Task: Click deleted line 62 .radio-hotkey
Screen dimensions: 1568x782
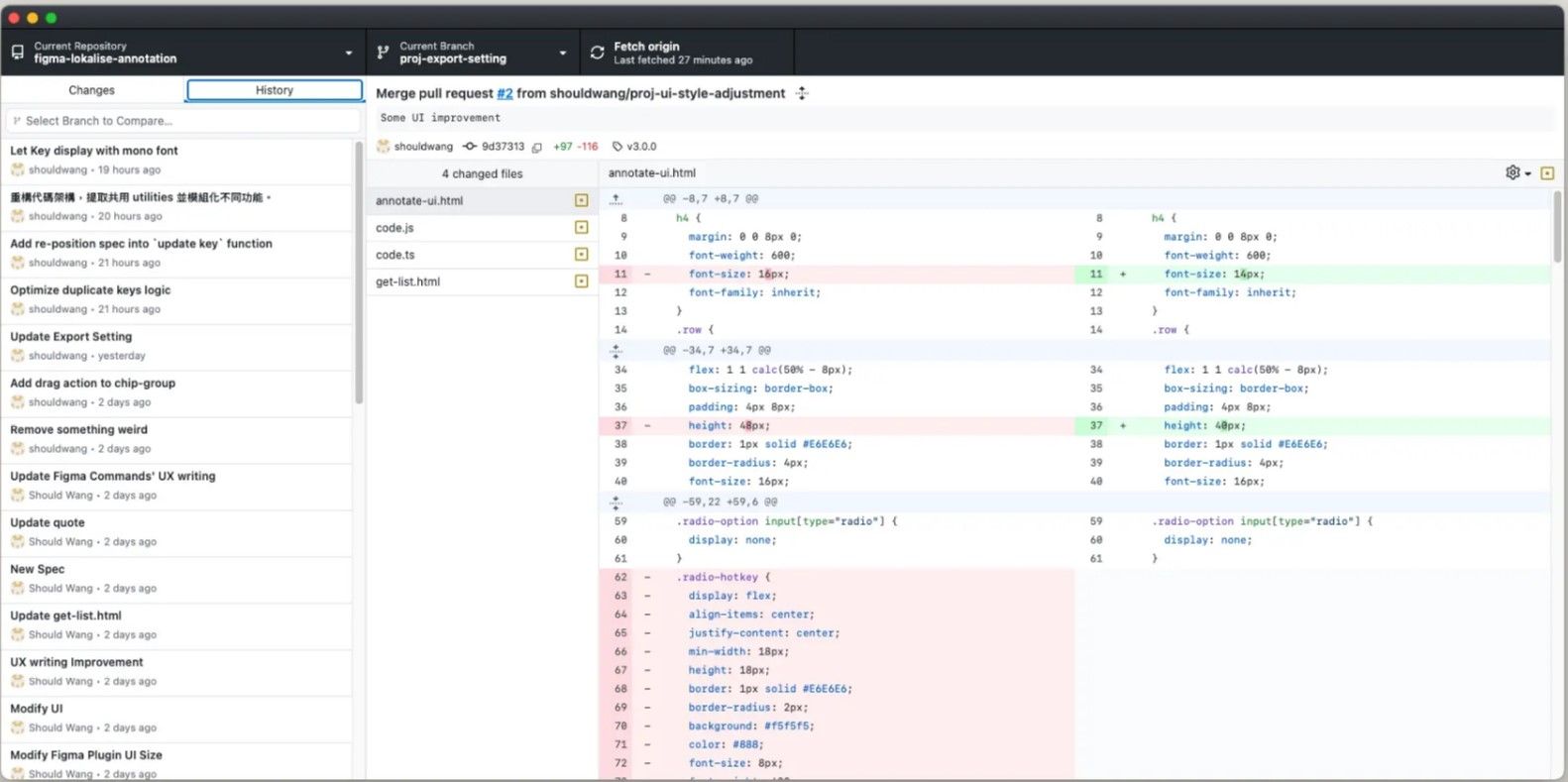Action: point(837,577)
